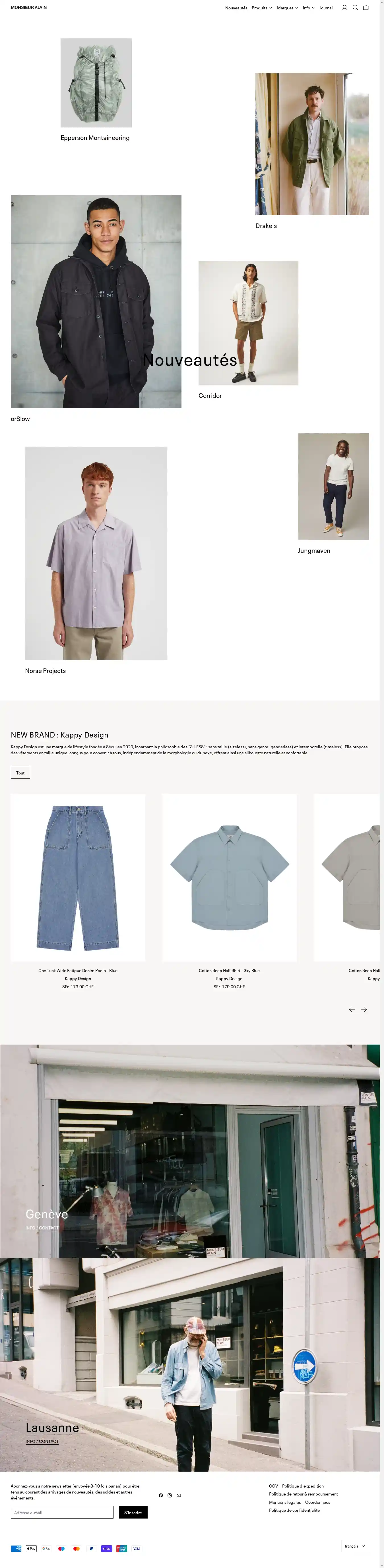Click the Tout button under Kappy Design
Screen dimensions: 384x1568
[x=20, y=772]
